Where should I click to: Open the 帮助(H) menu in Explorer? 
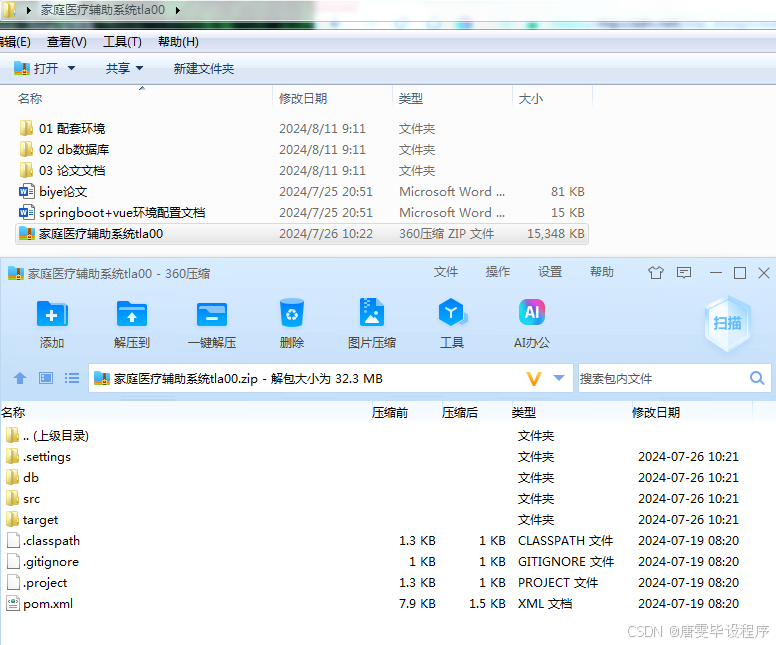pyautogui.click(x=178, y=42)
